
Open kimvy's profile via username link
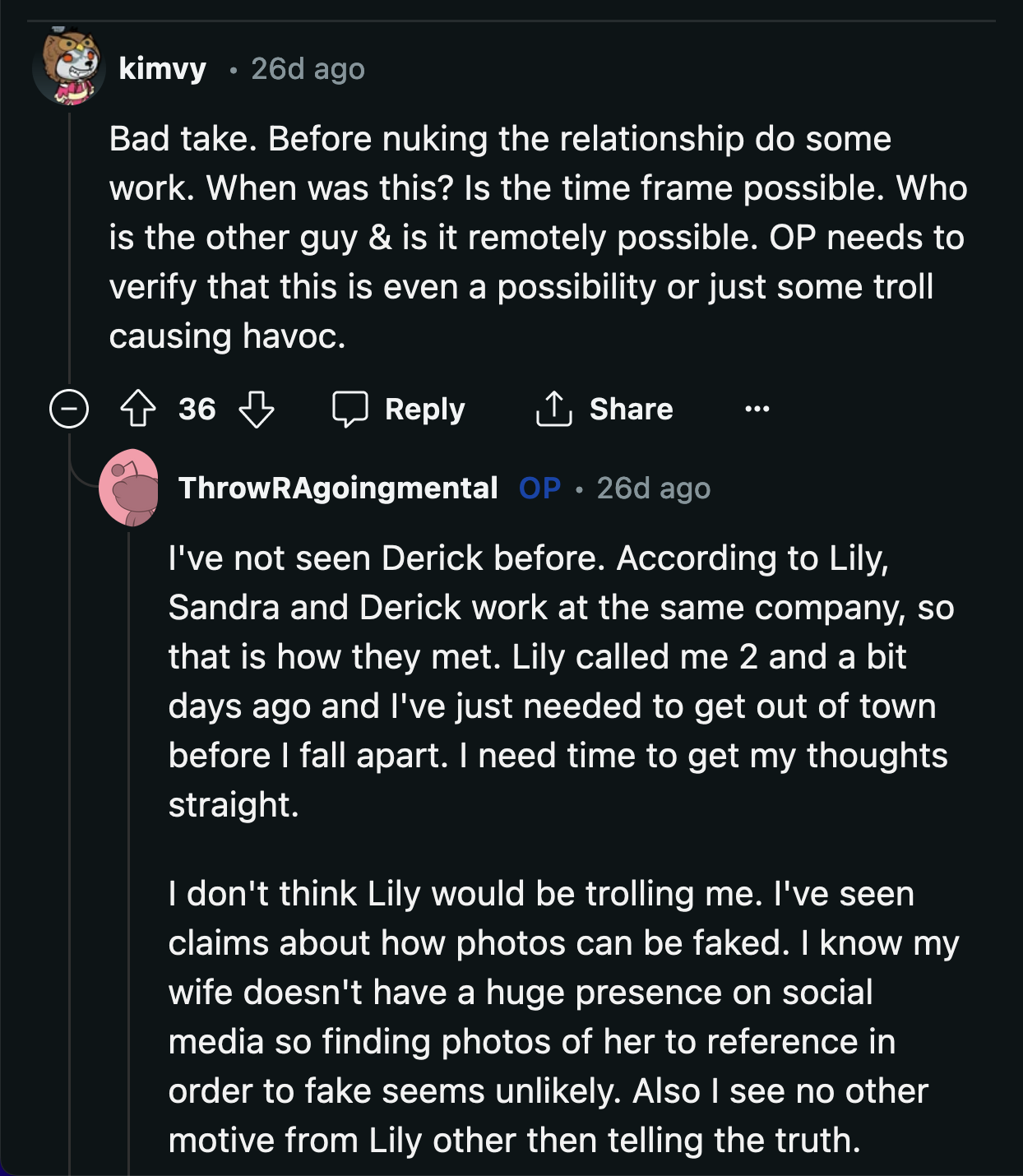(x=161, y=71)
